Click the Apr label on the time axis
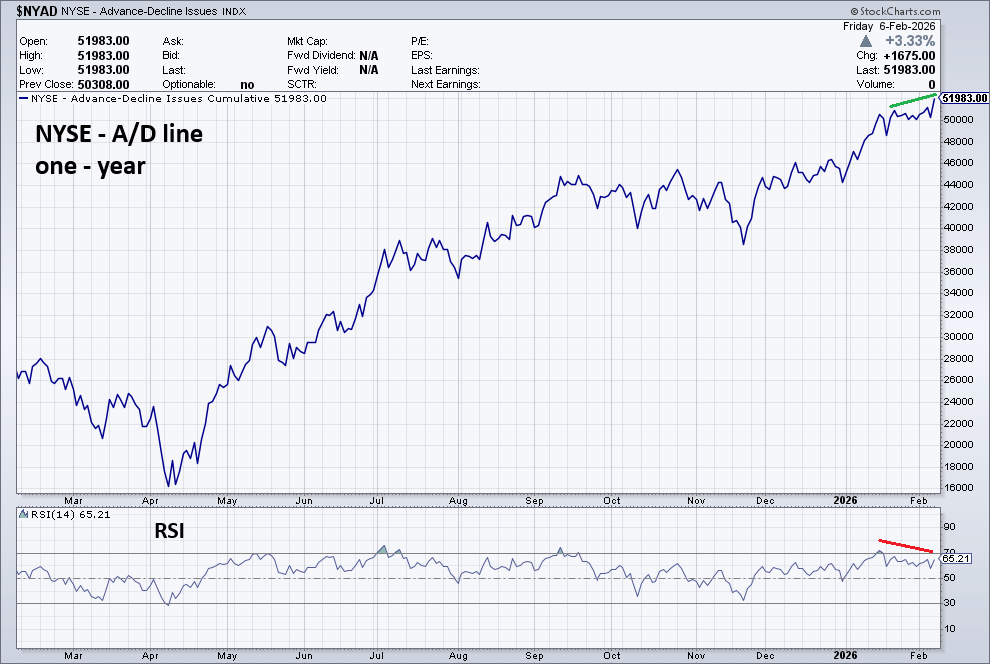990x664 pixels. coord(151,499)
